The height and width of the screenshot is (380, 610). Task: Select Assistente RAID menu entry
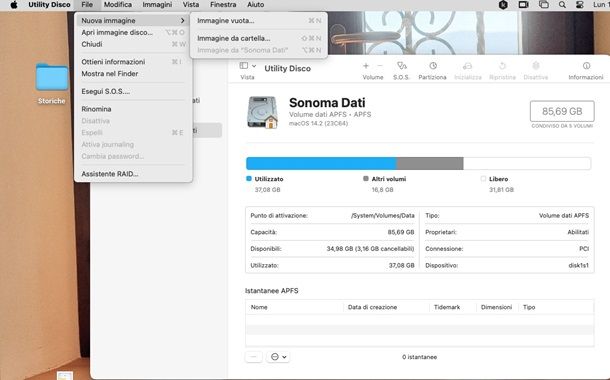tap(133, 174)
